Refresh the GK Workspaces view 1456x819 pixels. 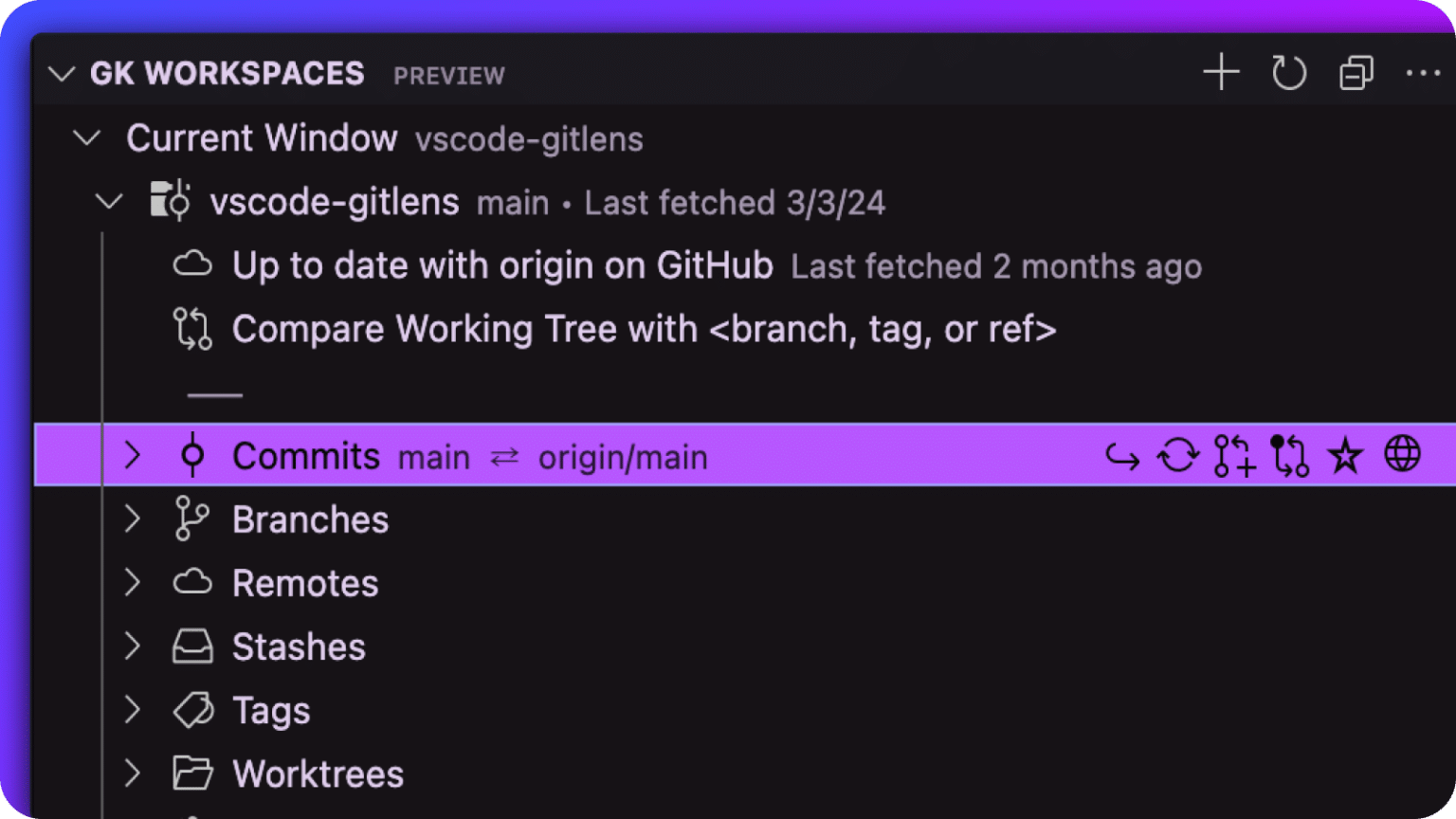tap(1289, 72)
